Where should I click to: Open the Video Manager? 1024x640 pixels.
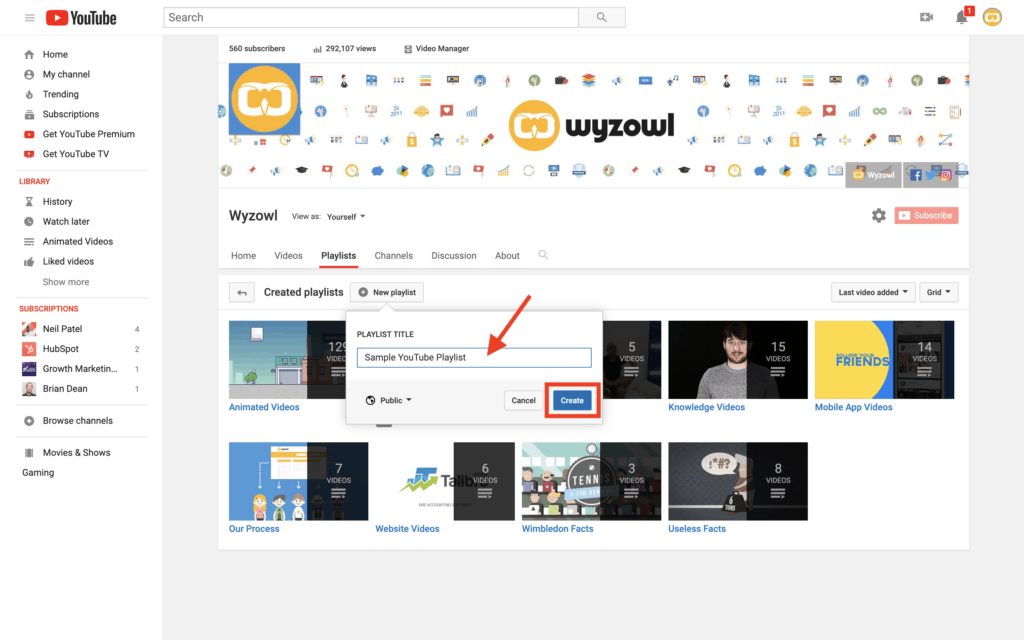click(x=436, y=48)
